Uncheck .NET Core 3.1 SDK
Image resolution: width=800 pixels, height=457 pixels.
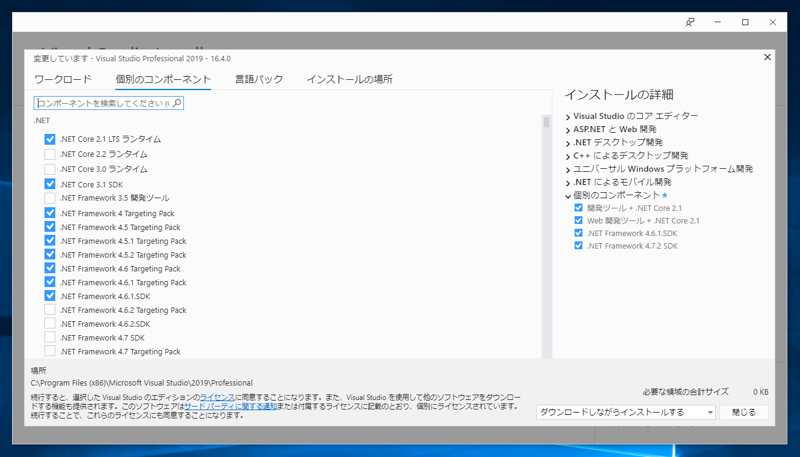(x=49, y=184)
